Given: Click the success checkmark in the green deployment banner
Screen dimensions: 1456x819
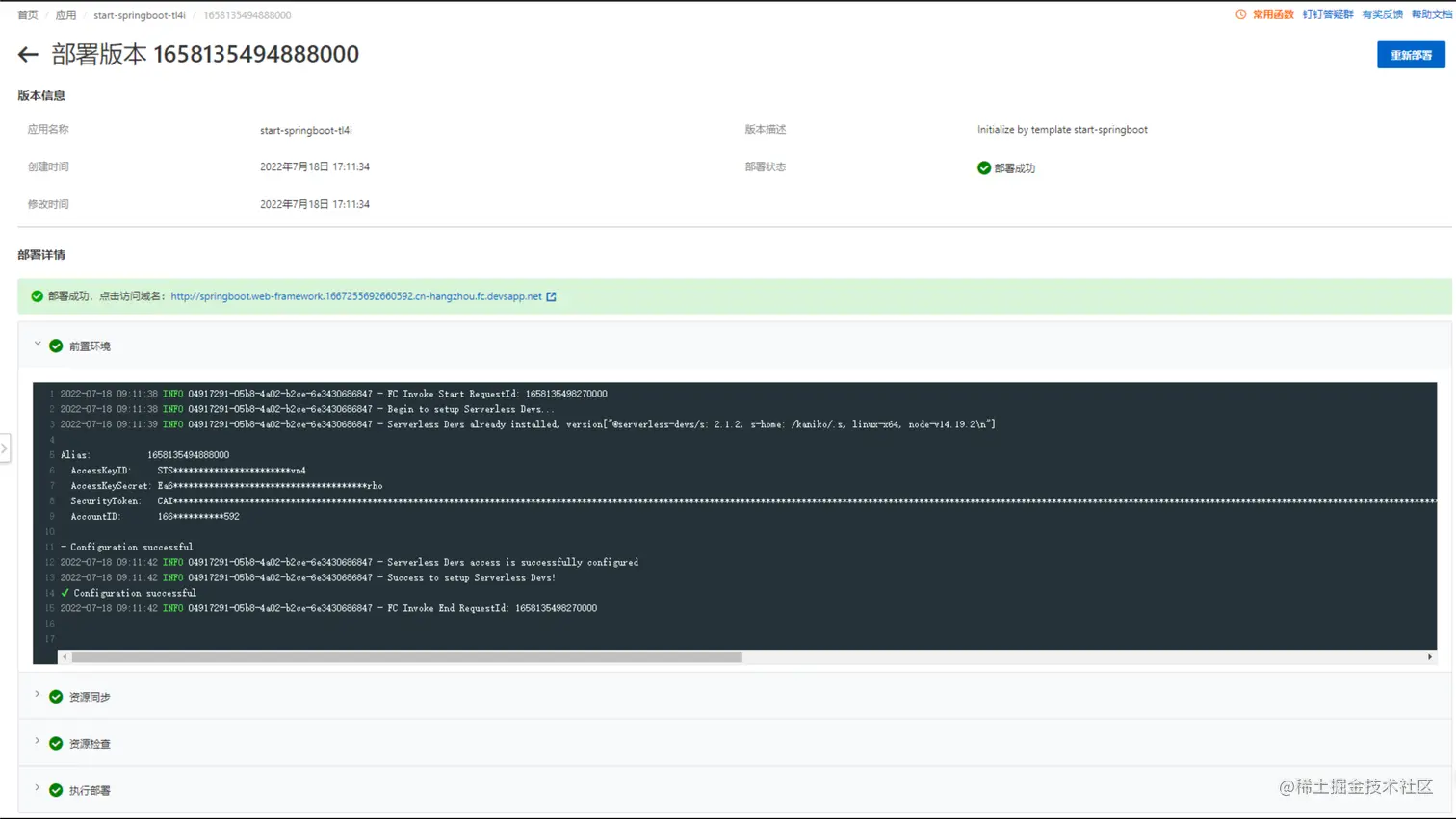Looking at the screenshot, I should tap(39, 296).
